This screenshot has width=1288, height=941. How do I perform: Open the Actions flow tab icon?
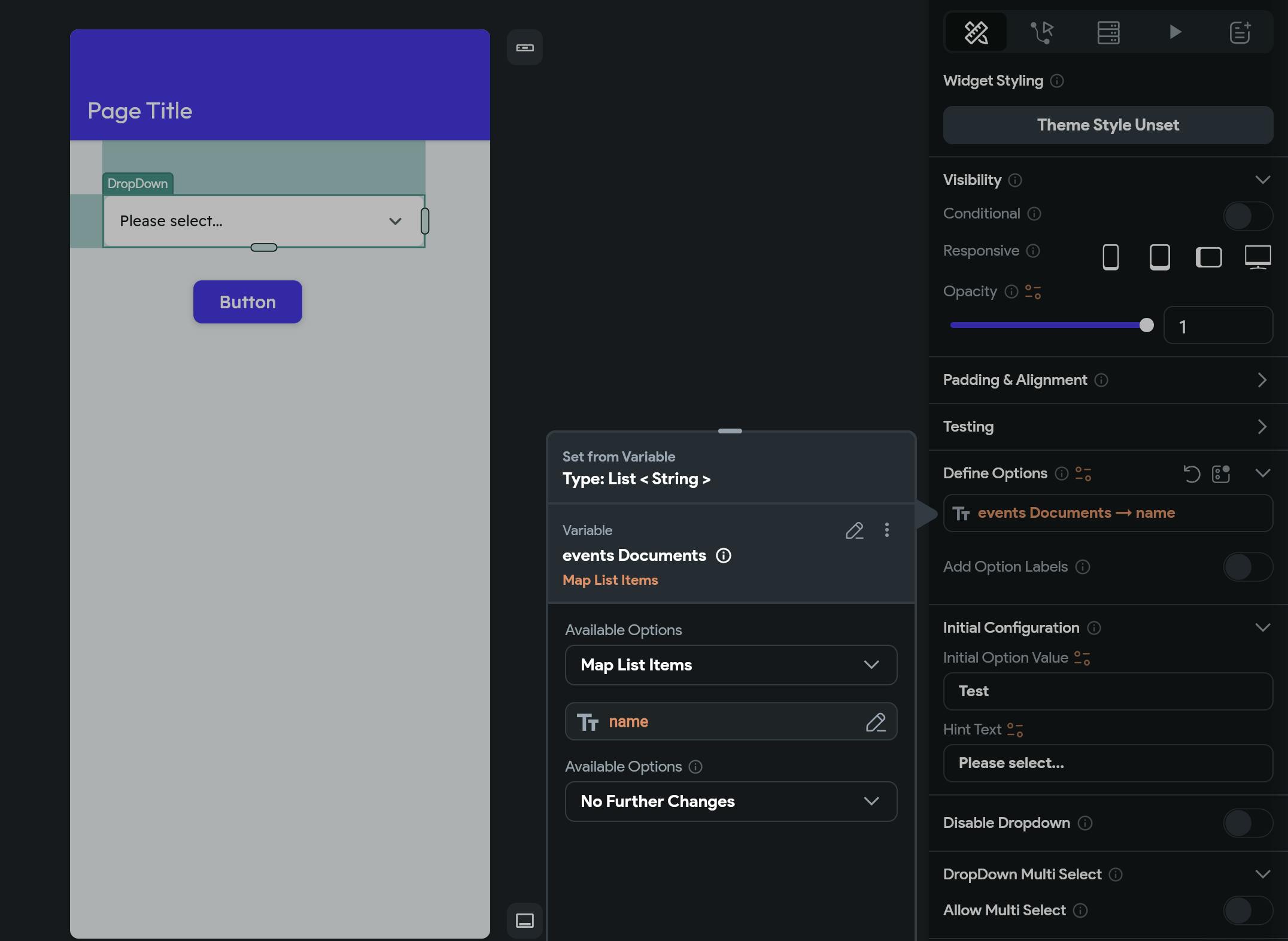(1042, 32)
